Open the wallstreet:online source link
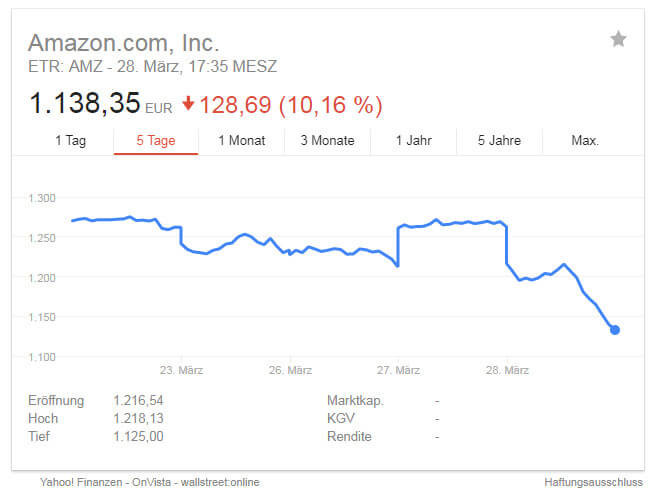654x498 pixels. pyautogui.click(x=217, y=482)
